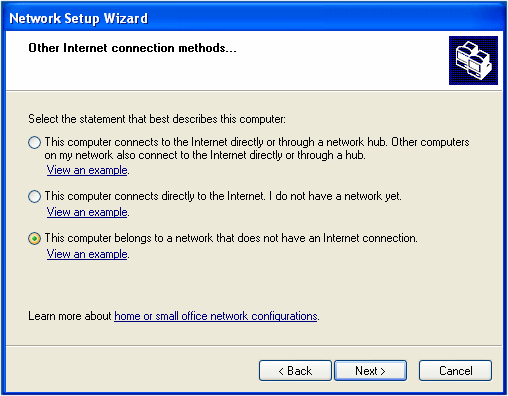Open 'View an example' under hub connection option

[x=87, y=170]
